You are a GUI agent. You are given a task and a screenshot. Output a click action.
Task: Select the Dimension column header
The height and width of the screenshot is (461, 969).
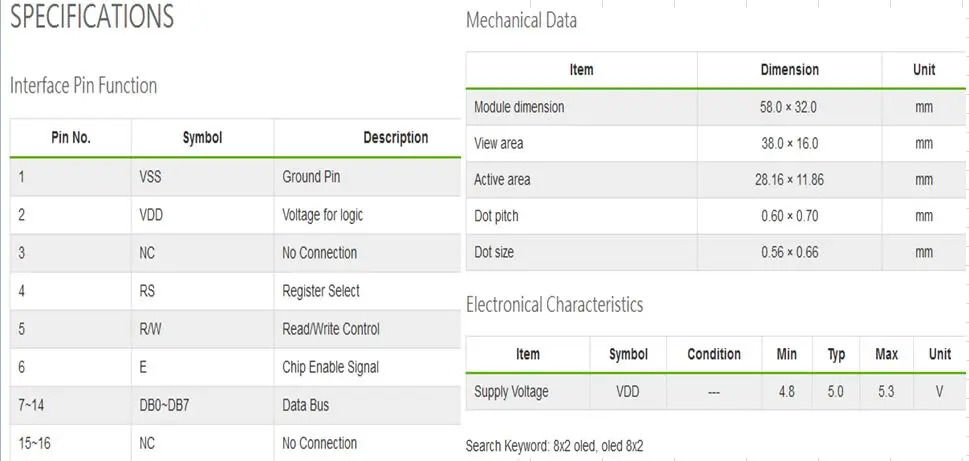tap(790, 70)
